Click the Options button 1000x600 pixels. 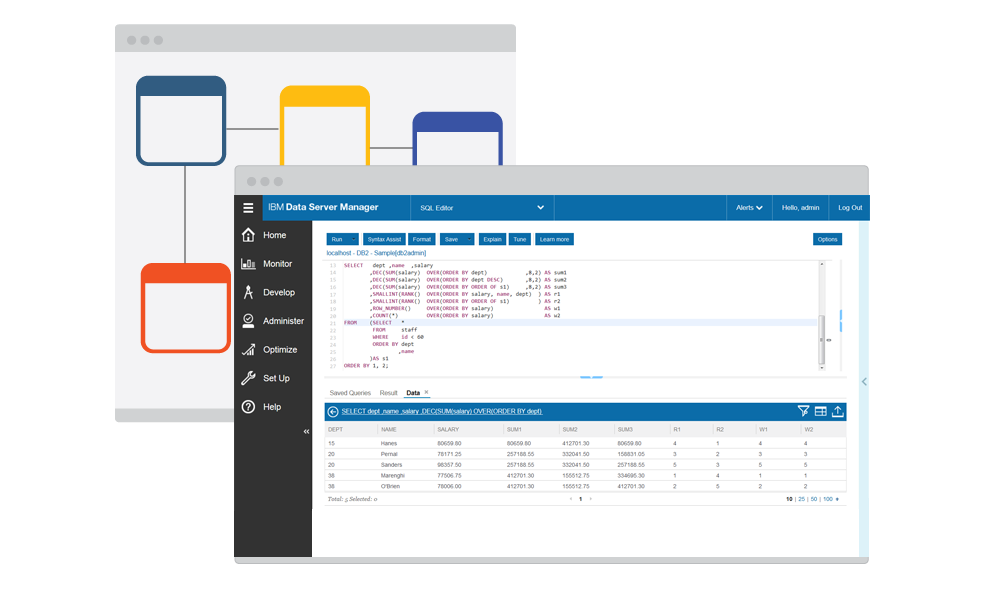[827, 239]
